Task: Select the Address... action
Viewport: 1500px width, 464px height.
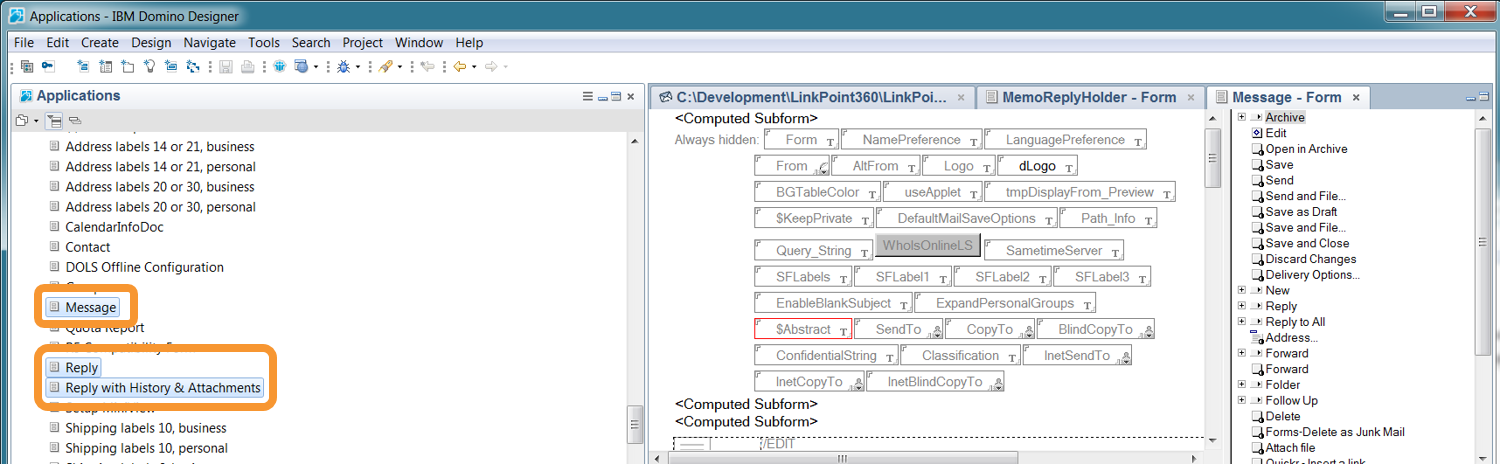Action: point(1291,338)
